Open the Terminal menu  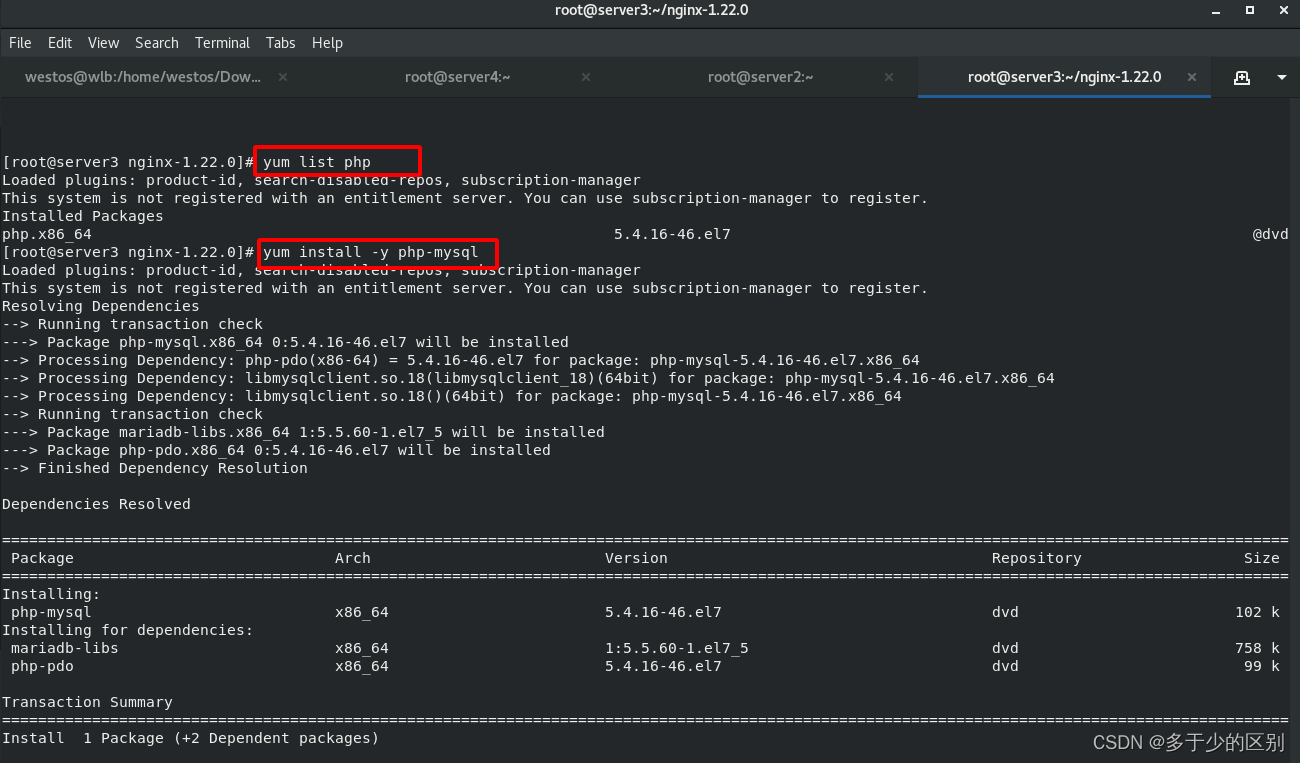(x=222, y=43)
